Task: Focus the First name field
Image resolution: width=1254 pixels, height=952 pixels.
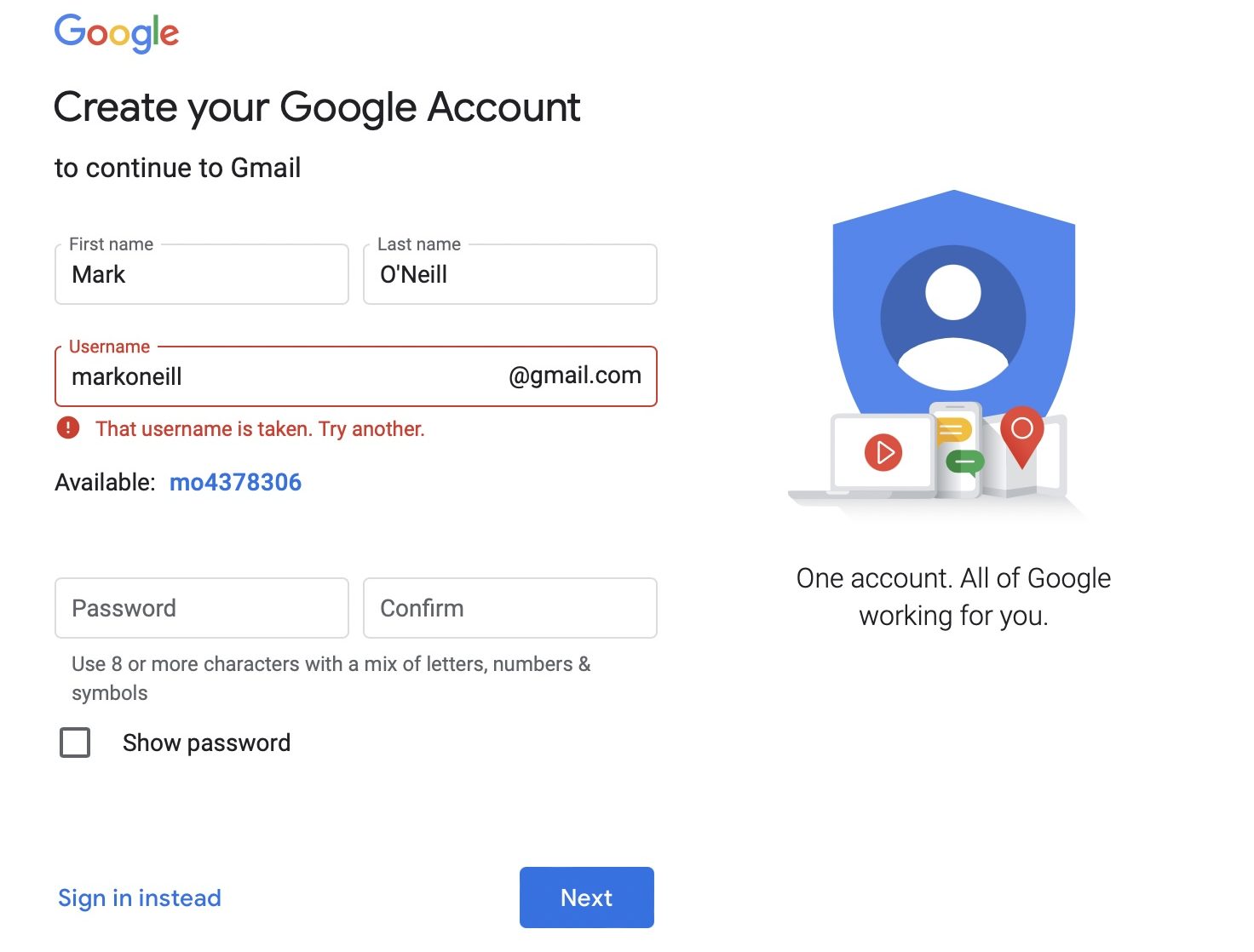Action: tap(202, 274)
